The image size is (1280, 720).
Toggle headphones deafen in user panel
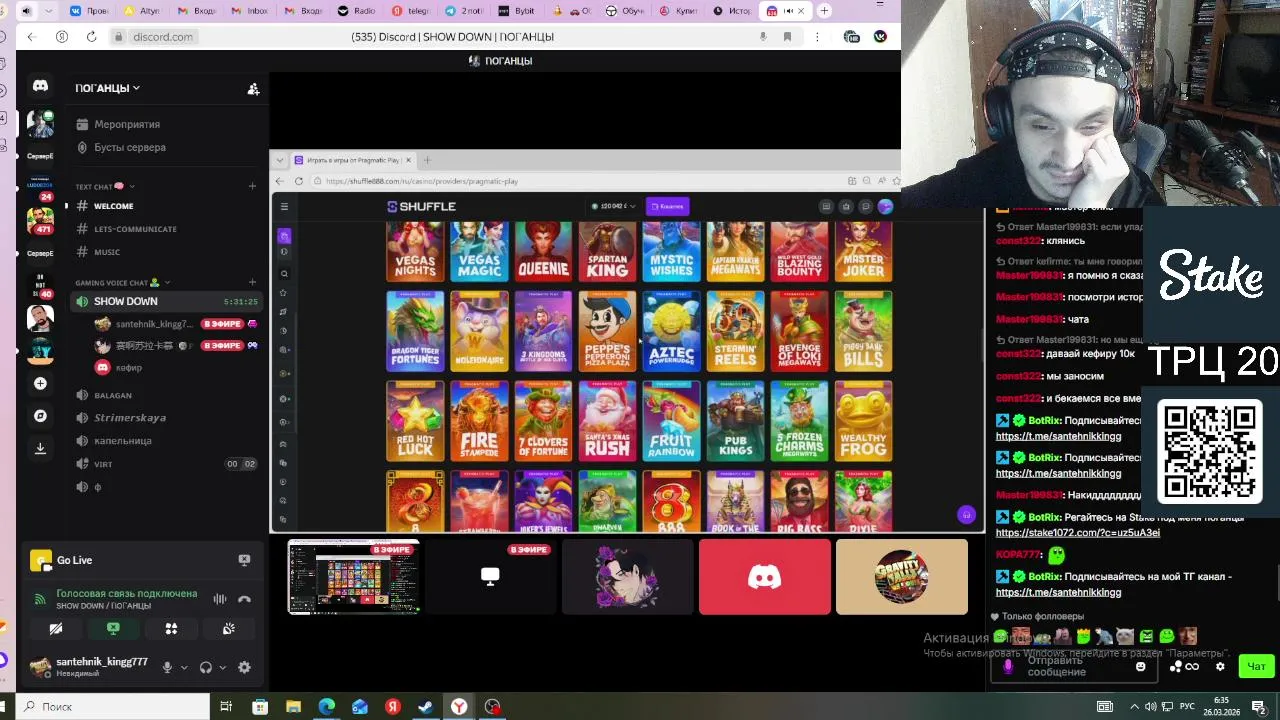206,667
